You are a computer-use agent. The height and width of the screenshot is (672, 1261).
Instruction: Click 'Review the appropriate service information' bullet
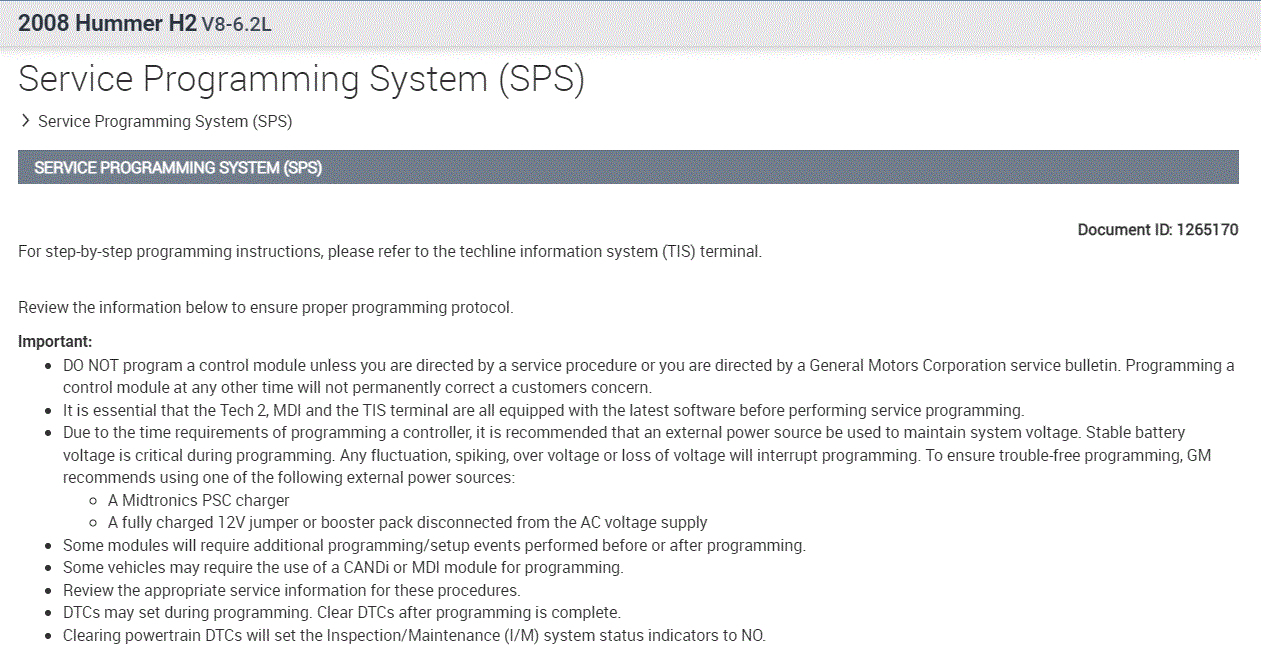coord(291,590)
